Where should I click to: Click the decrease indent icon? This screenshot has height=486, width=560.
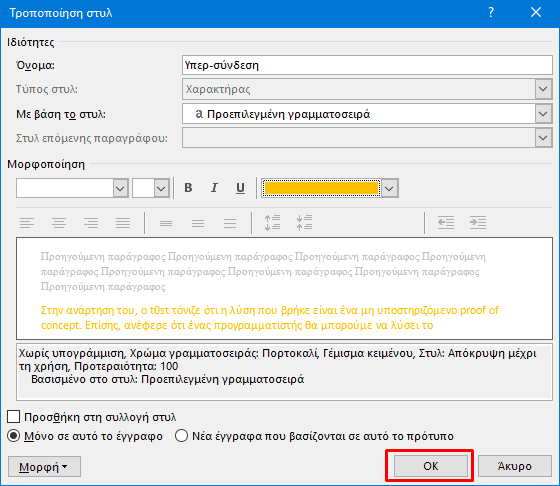pos(446,223)
